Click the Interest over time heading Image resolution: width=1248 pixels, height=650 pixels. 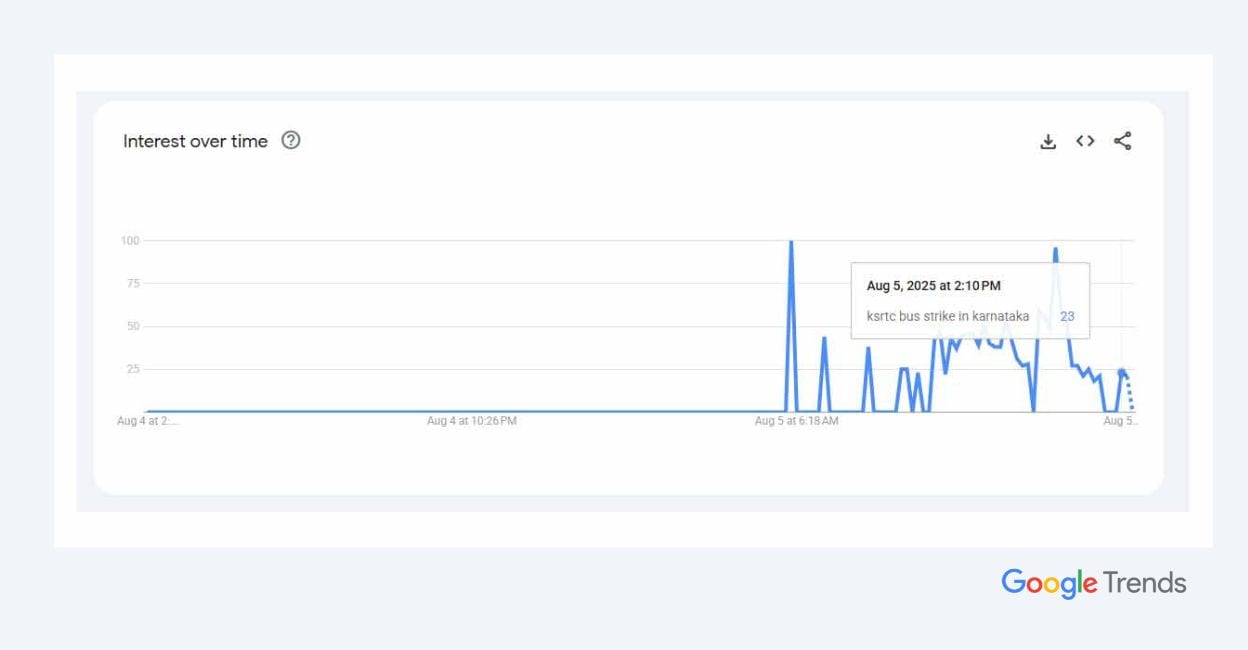point(195,141)
